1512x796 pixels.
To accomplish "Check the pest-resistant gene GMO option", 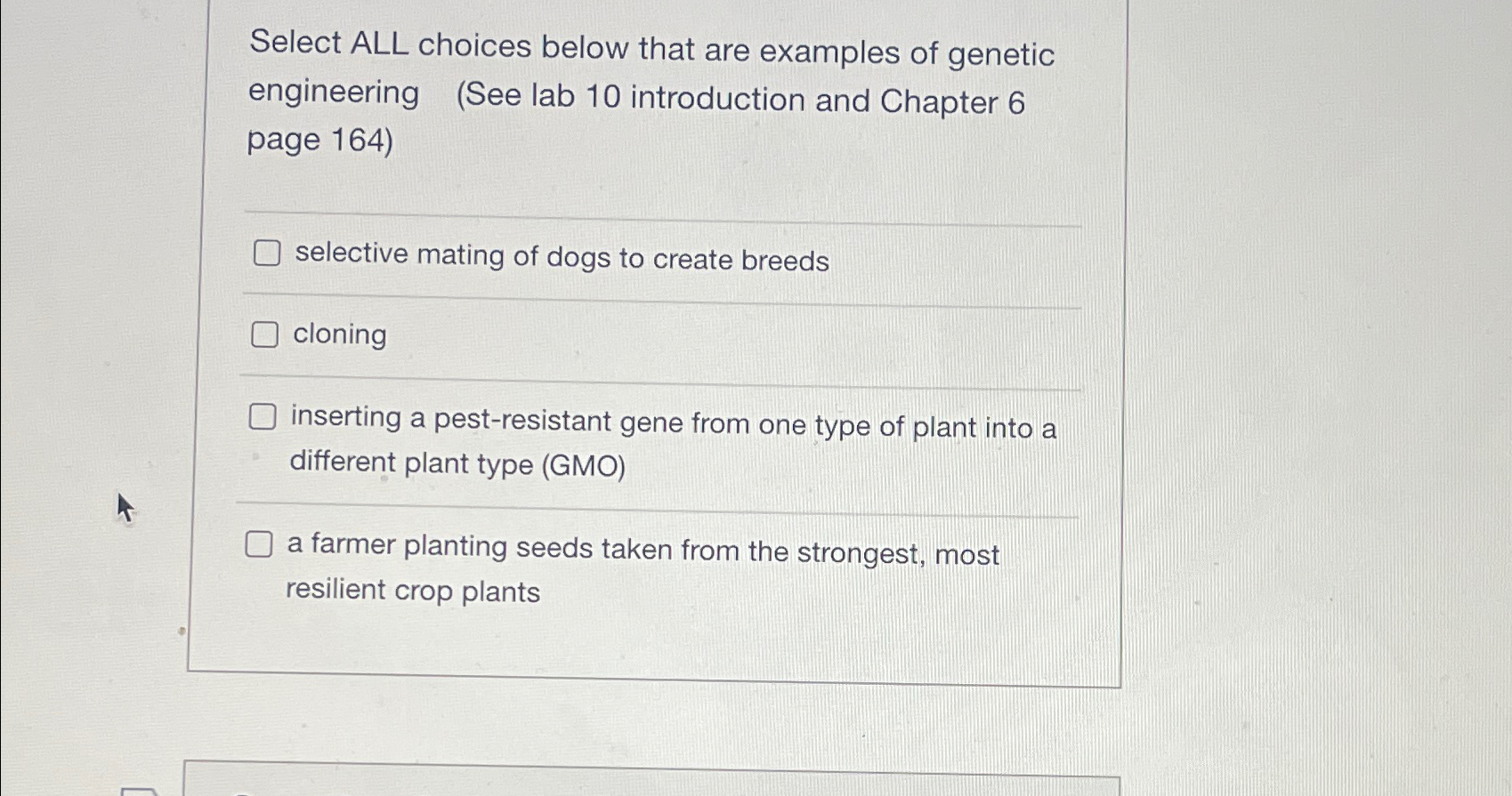I will 263,415.
